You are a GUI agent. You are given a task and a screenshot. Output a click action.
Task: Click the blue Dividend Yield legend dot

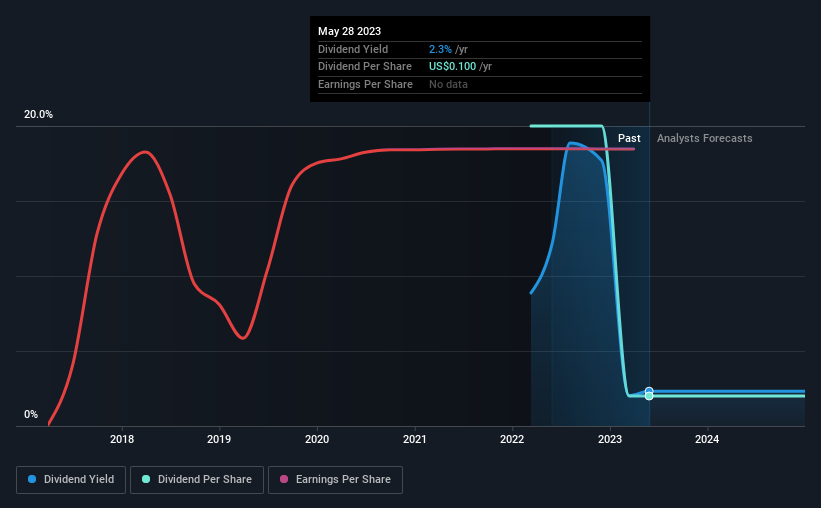(x=32, y=479)
